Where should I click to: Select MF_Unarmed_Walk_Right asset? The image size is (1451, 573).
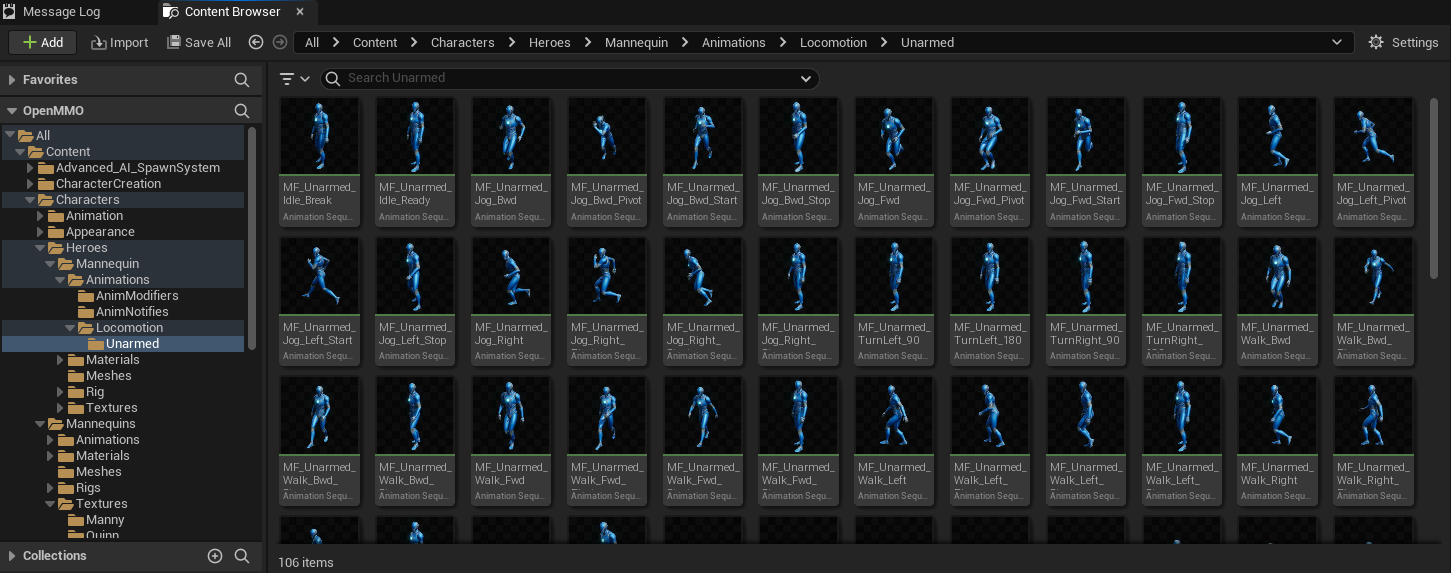(1277, 441)
